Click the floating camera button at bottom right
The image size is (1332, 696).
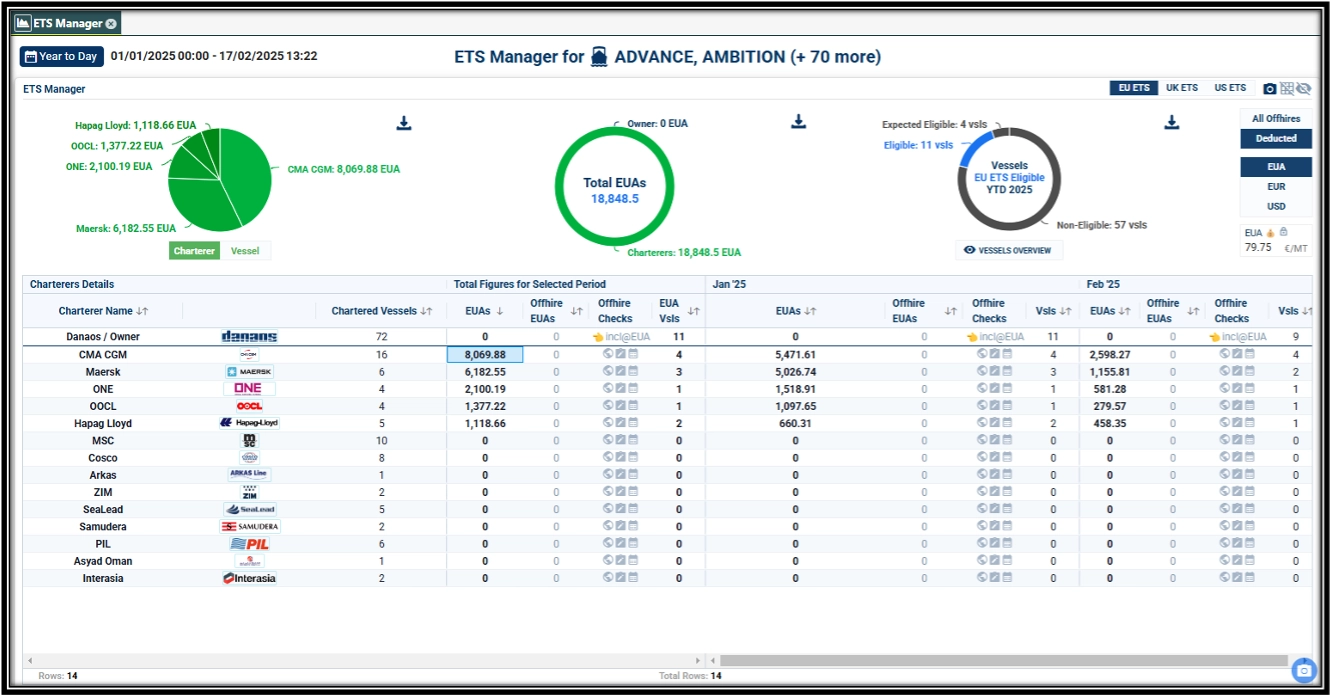(1303, 669)
